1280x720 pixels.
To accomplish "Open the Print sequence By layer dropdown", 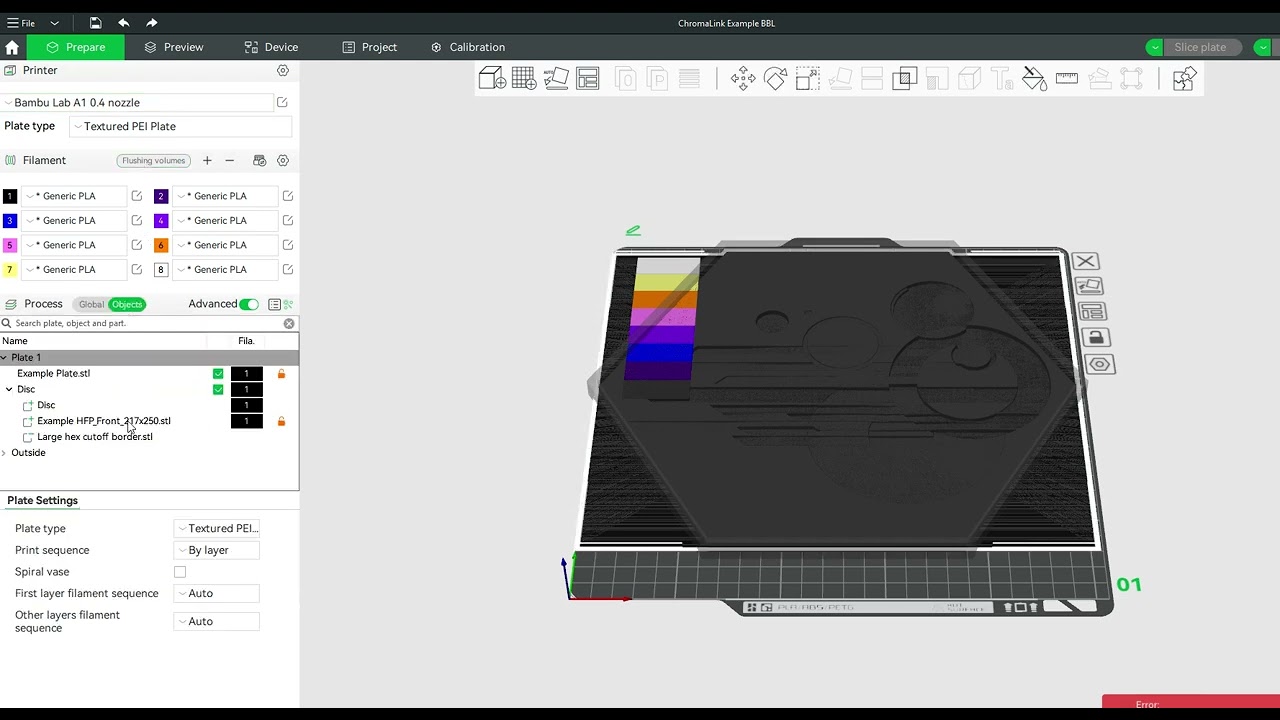I will click(x=217, y=550).
